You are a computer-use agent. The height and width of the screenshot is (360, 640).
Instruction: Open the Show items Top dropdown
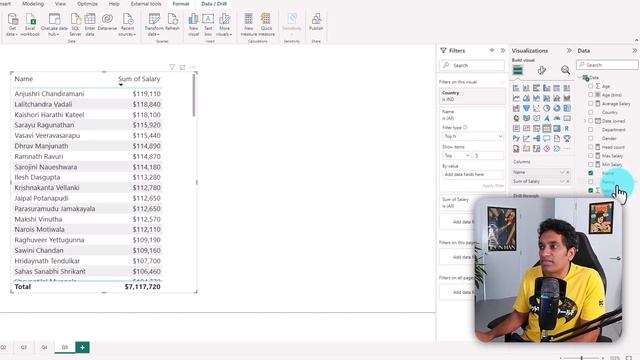[456, 156]
